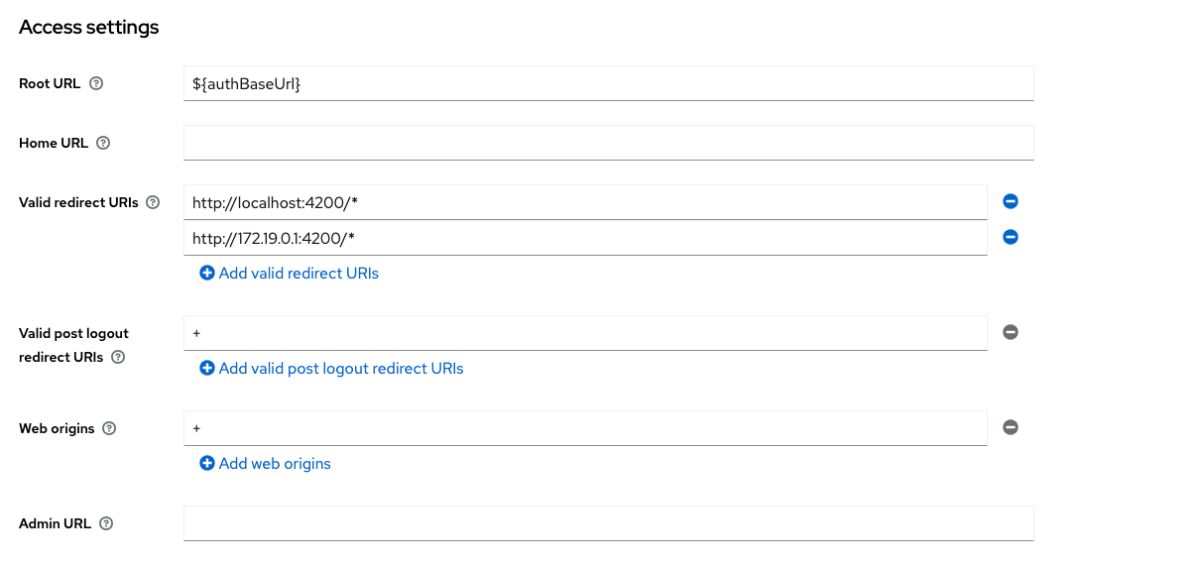The width and height of the screenshot is (1200, 566).
Task: Click the post logout redirect URIs input
Action: (x=585, y=333)
